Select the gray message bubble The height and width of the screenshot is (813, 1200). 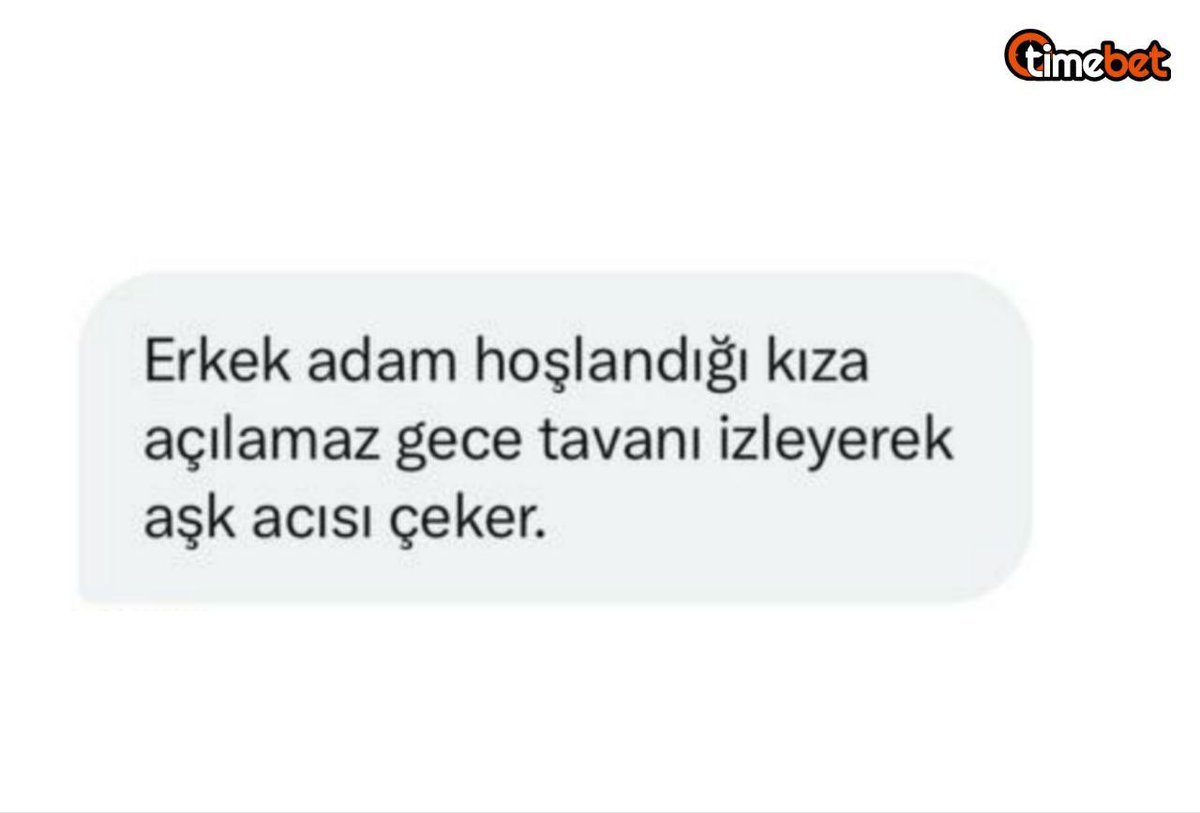555,438
